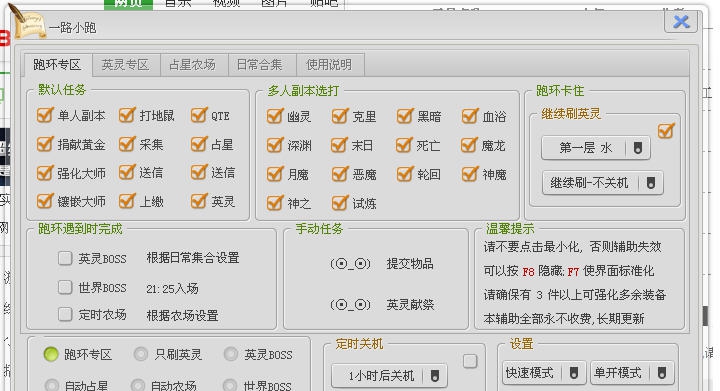Uncheck the 血浴 dungeon
This screenshot has width=720, height=391.
(x=470, y=116)
